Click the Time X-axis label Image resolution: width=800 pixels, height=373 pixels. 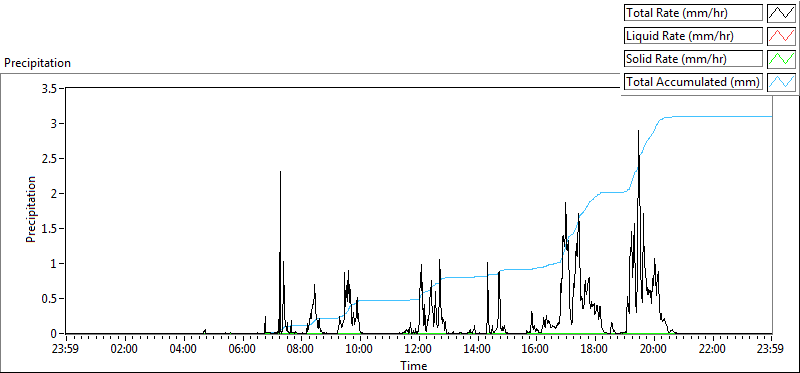(414, 365)
